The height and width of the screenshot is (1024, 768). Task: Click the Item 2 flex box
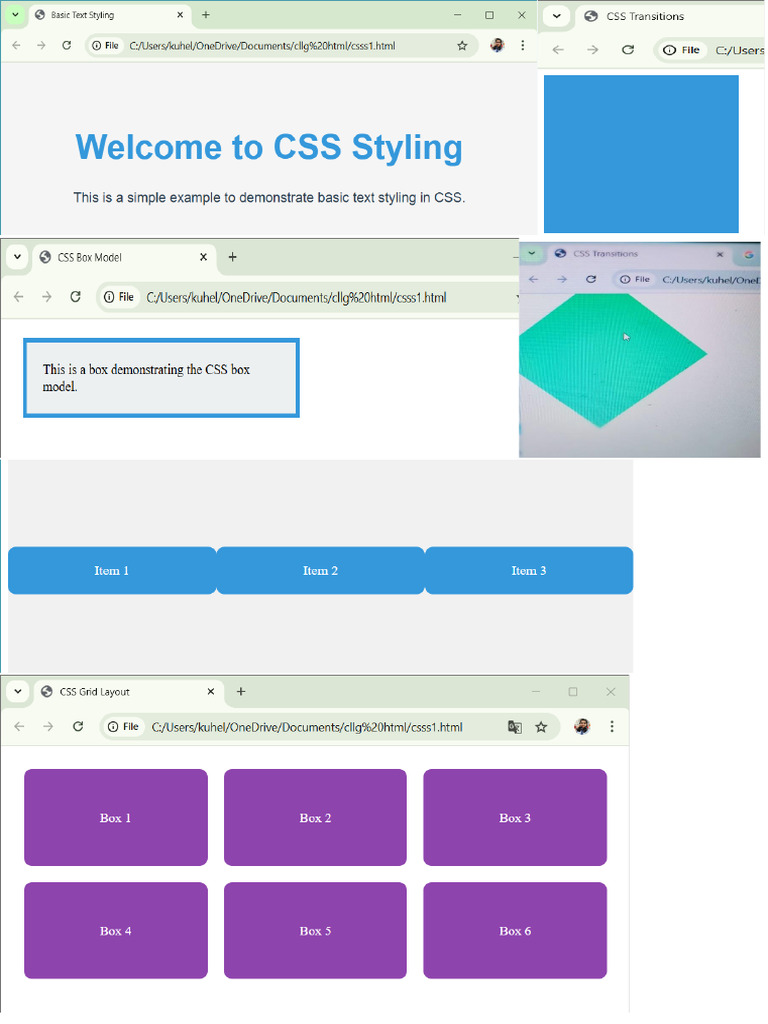(320, 570)
